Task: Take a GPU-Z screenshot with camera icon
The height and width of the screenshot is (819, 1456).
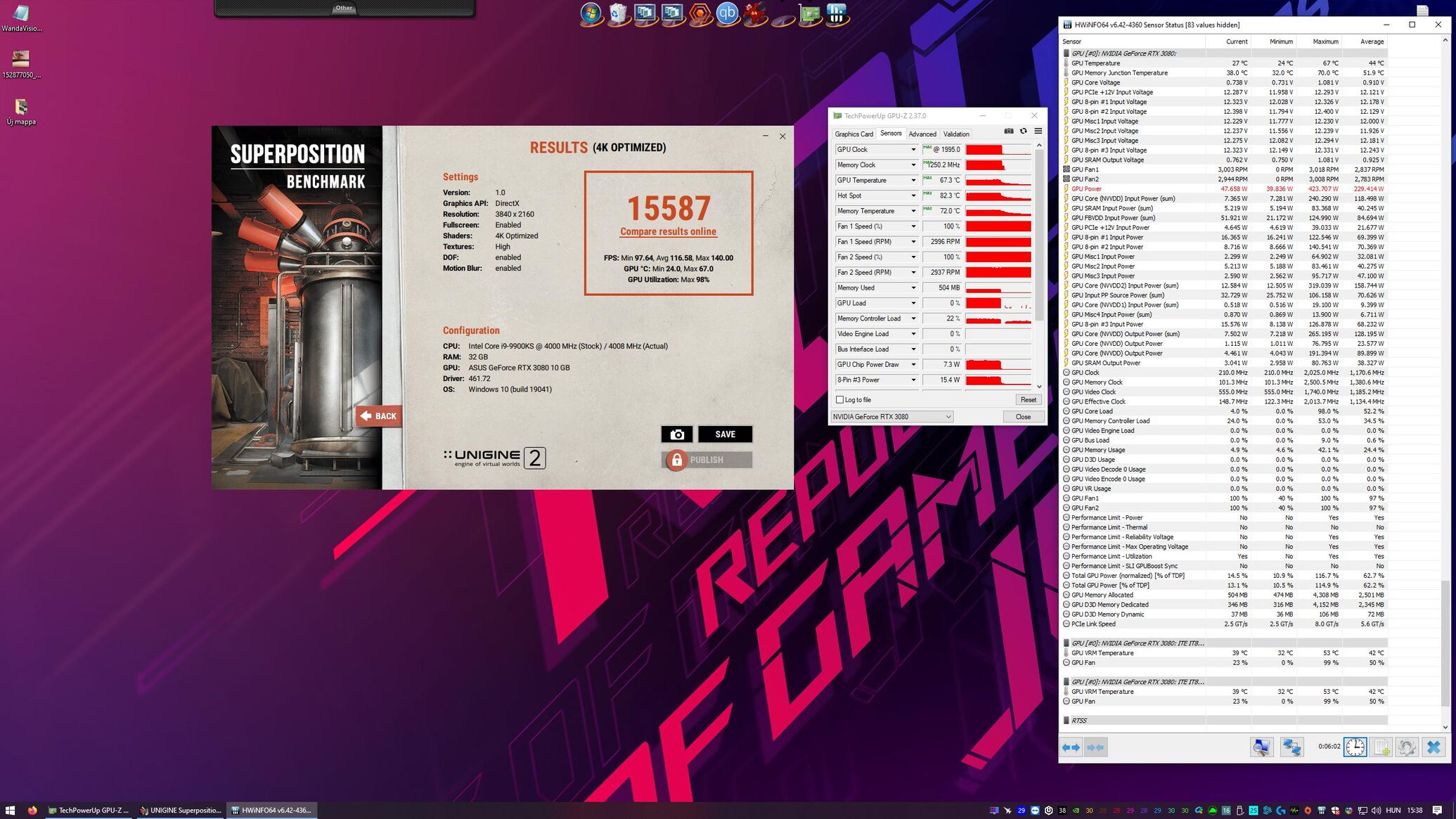Action: coord(1009,131)
